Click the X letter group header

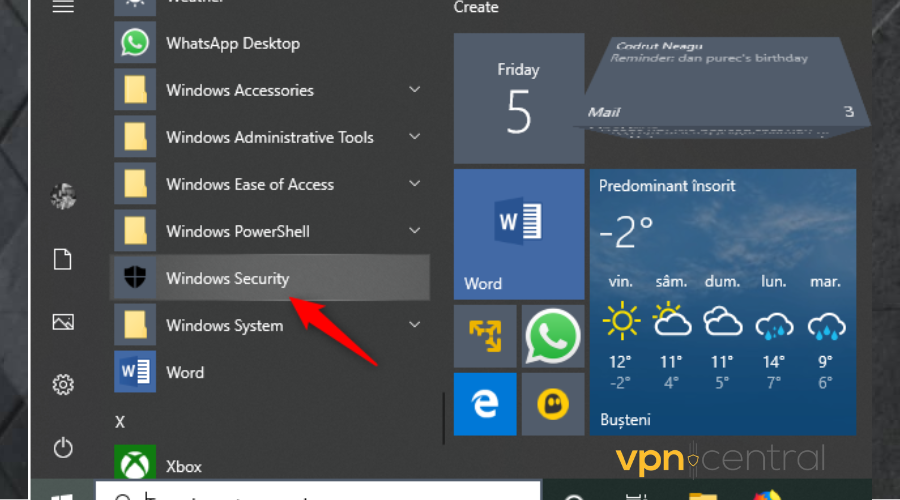click(x=119, y=422)
